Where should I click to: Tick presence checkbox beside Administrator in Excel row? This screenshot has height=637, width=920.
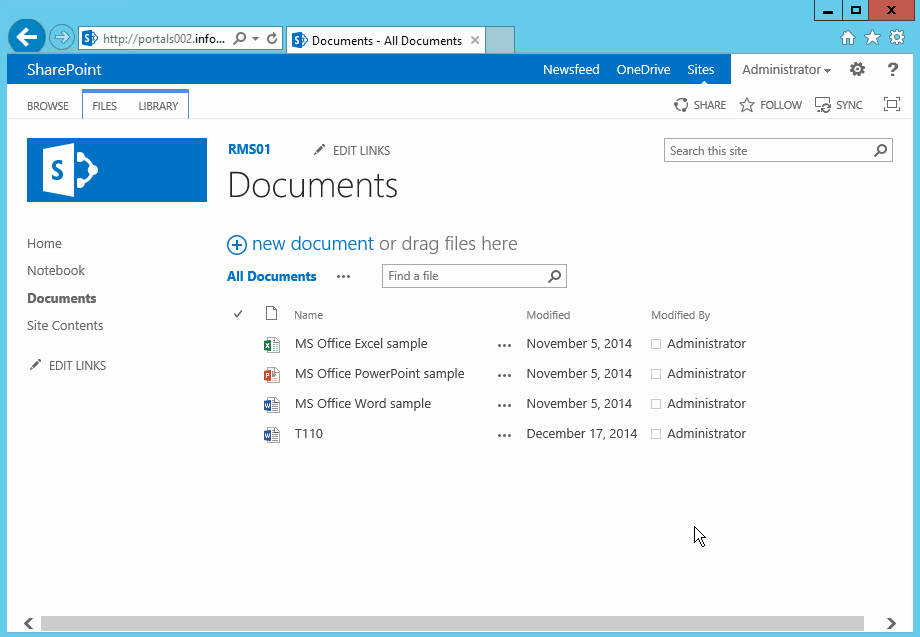[656, 344]
